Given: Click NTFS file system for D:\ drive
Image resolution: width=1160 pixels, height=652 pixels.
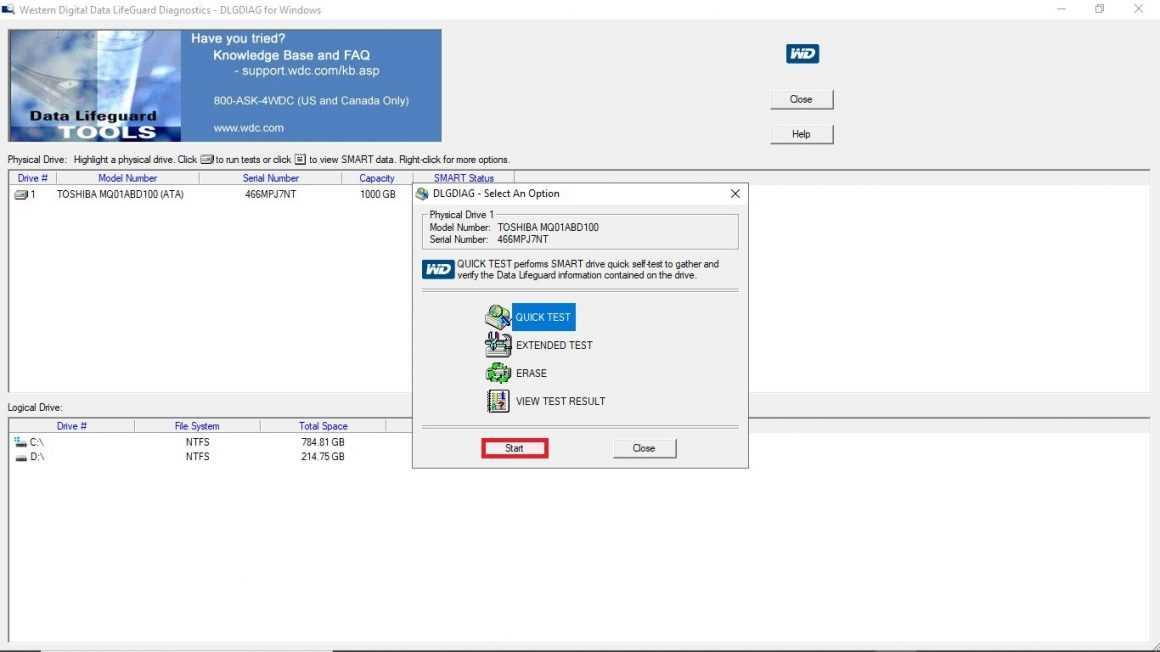Looking at the screenshot, I should pos(198,457).
